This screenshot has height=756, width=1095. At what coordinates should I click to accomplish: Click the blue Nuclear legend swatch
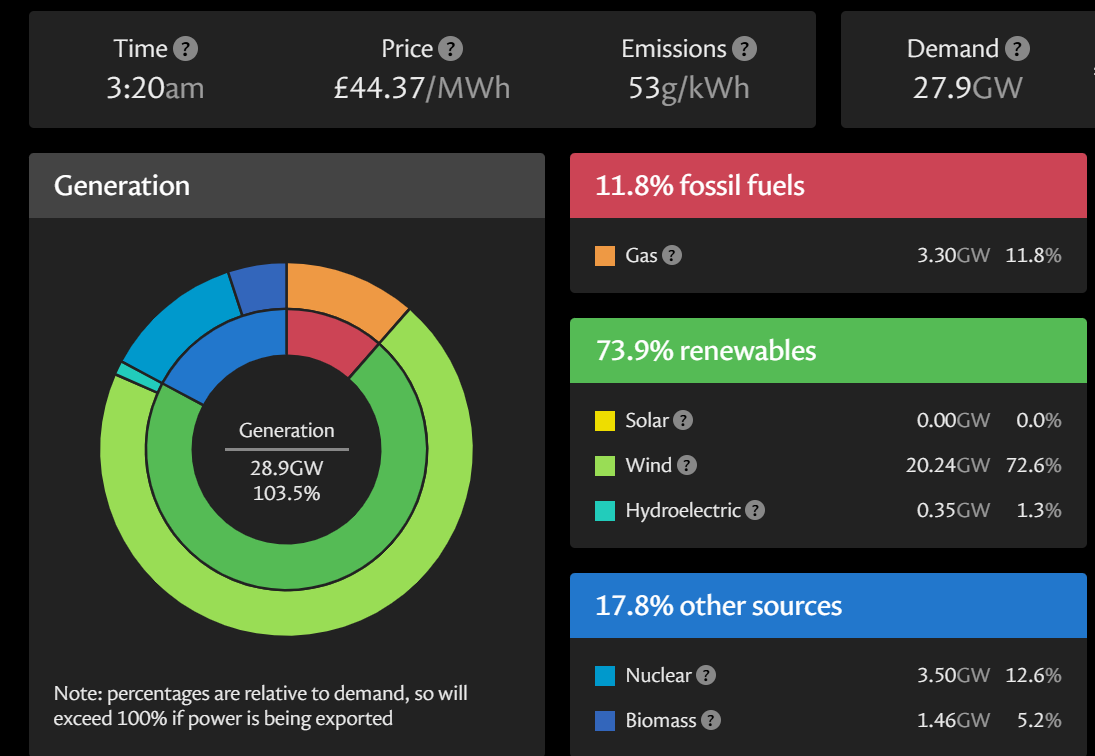[x=605, y=676]
